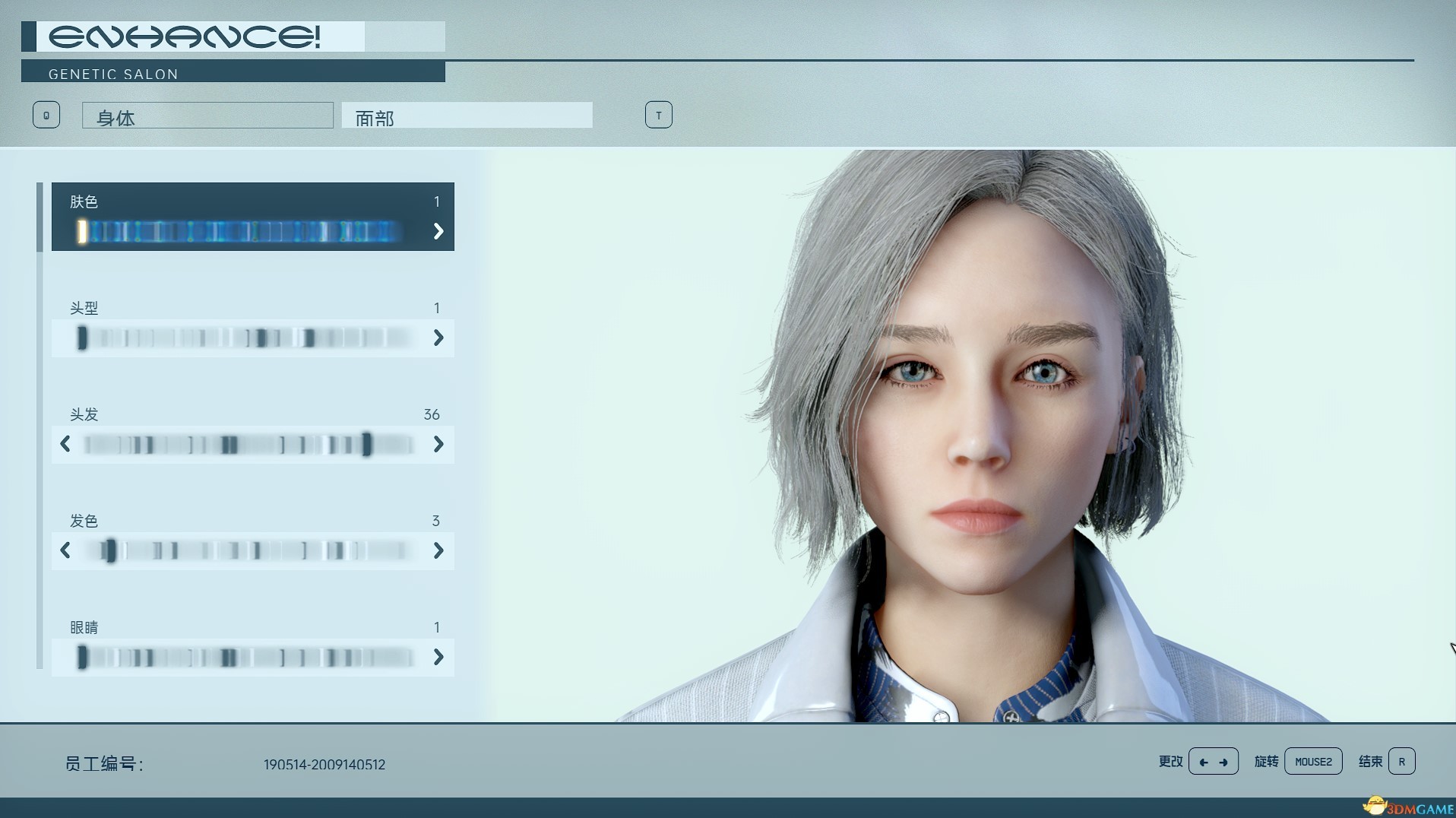The width and height of the screenshot is (1456, 818).
Task: Go to next 发色 hair color with right arrow
Action: coord(438,550)
